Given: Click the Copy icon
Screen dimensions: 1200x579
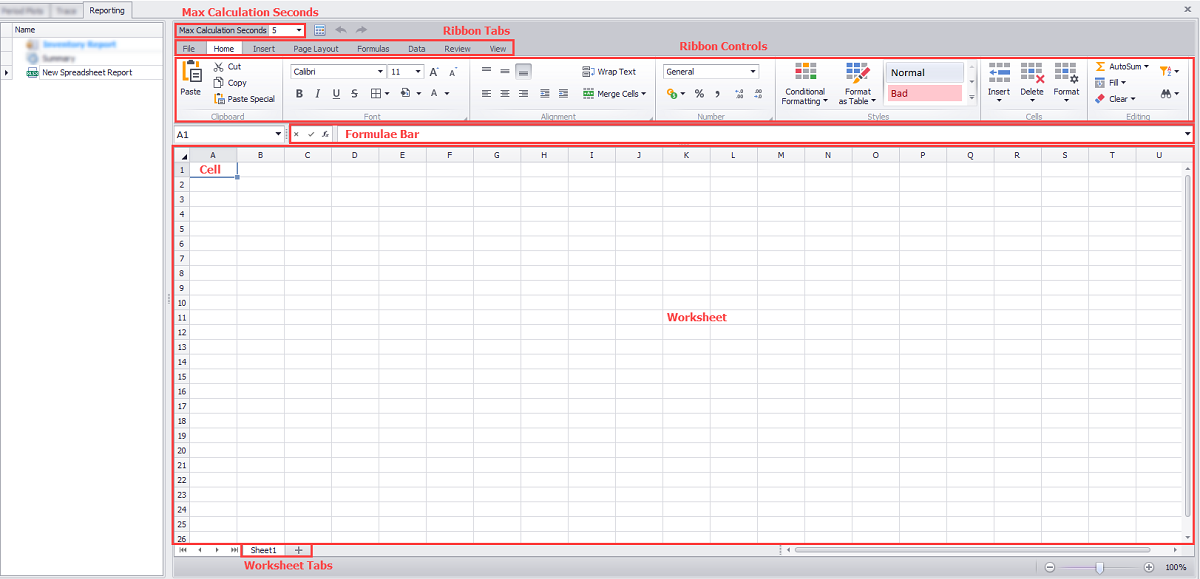Looking at the screenshot, I should click(219, 83).
